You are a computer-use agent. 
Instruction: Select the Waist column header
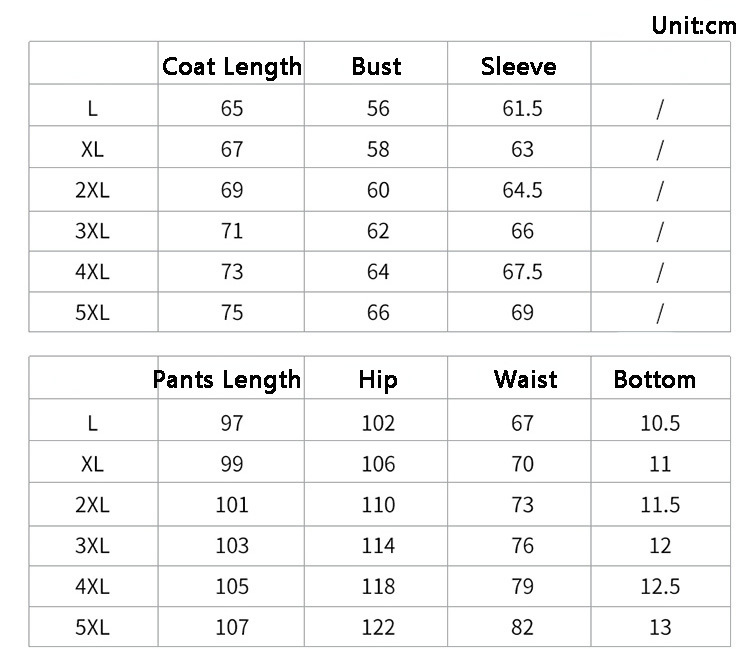(525, 380)
